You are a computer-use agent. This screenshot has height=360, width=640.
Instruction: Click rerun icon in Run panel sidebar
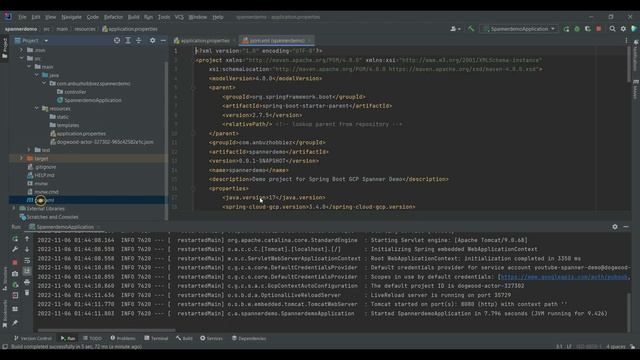(15, 239)
